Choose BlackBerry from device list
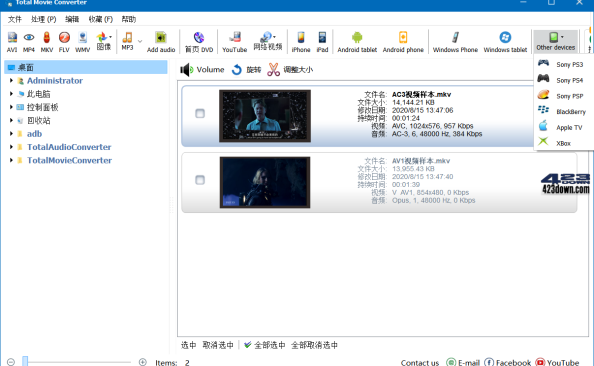The height and width of the screenshot is (366, 594). tap(563, 111)
